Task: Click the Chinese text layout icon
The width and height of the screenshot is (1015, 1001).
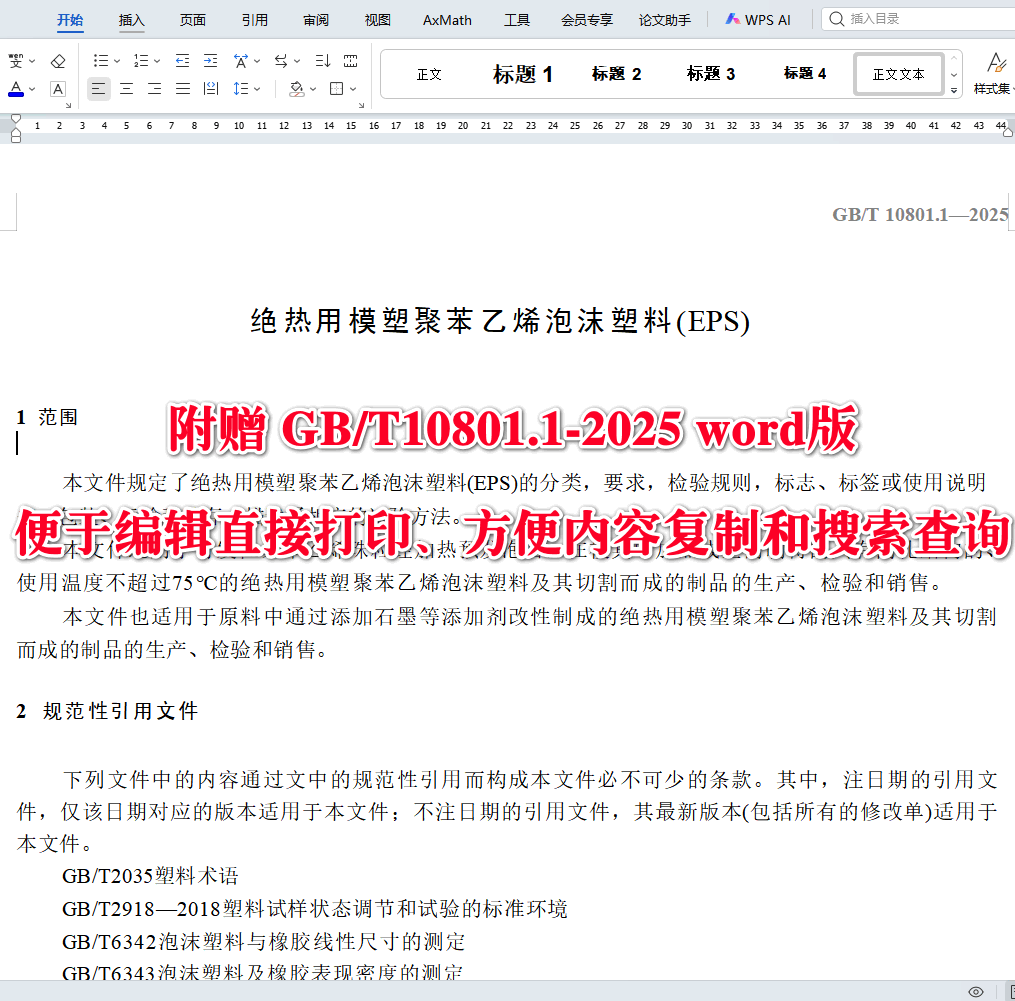Action: pos(241,61)
